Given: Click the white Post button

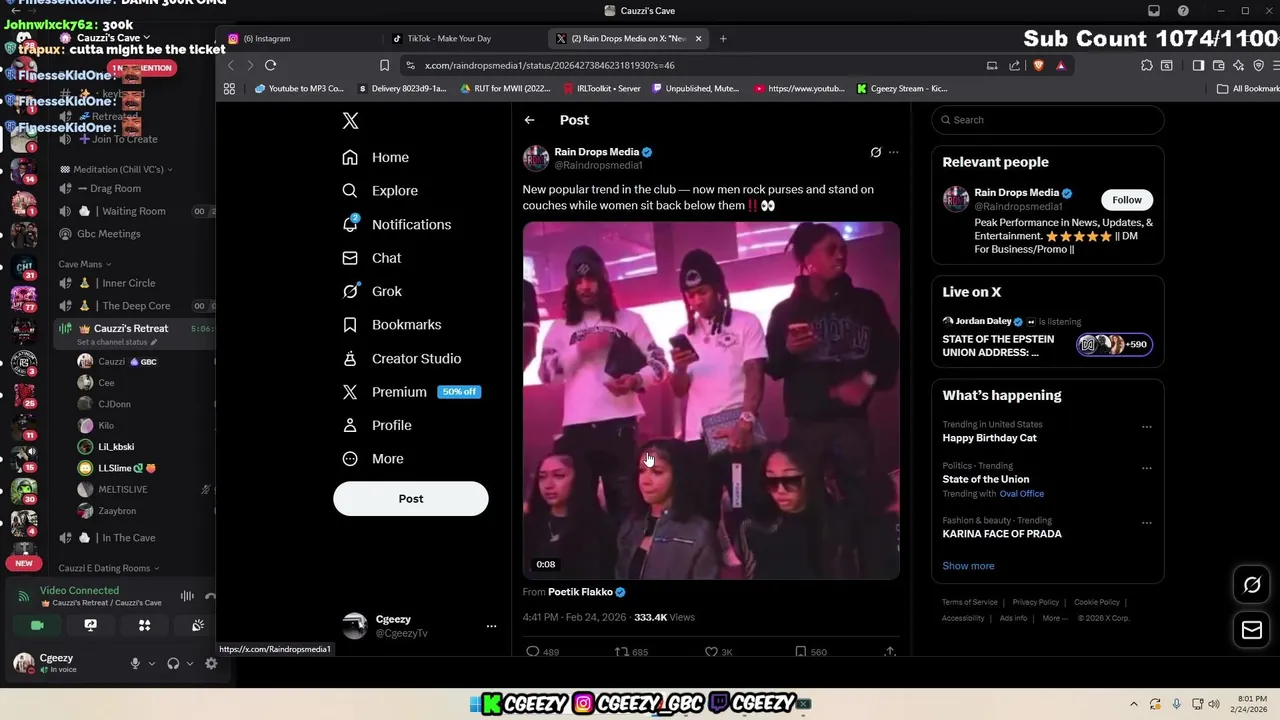Looking at the screenshot, I should tap(411, 499).
